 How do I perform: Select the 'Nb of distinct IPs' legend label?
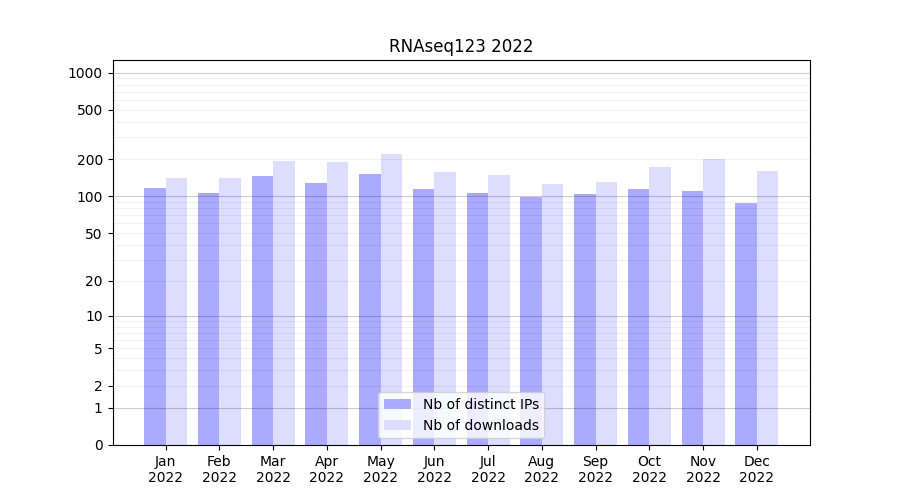tap(480, 404)
